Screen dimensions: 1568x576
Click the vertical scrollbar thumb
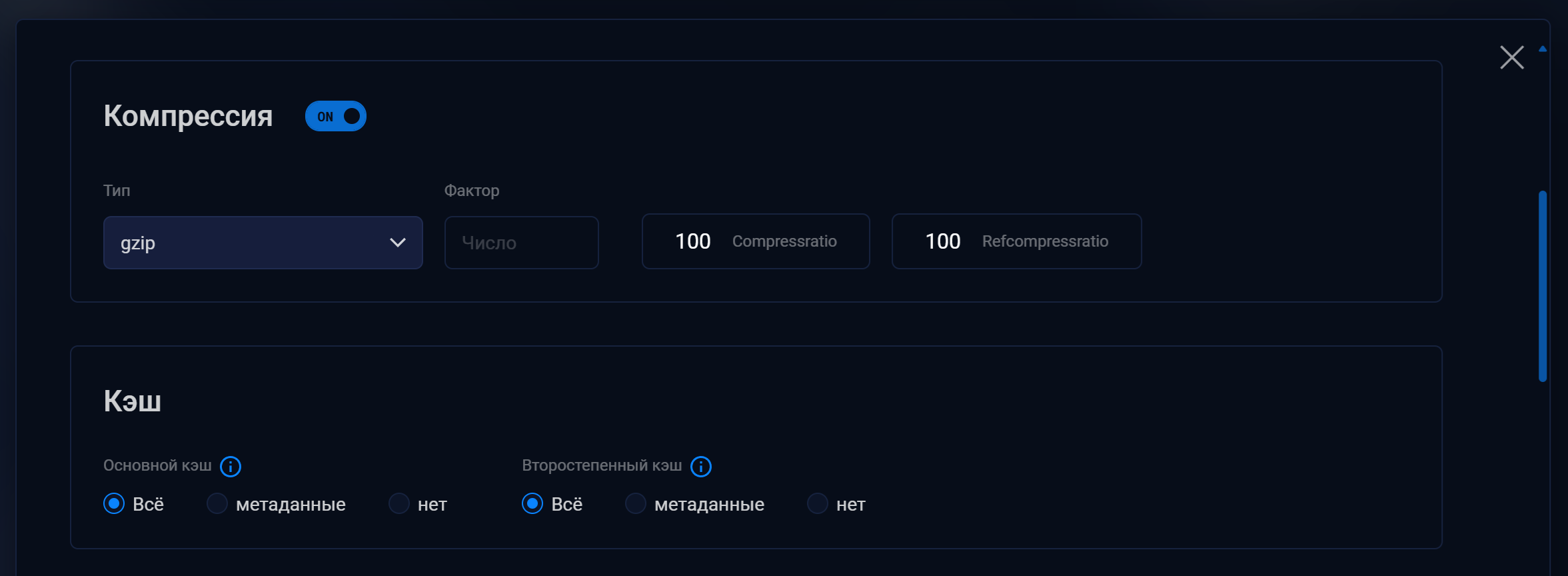(1543, 287)
